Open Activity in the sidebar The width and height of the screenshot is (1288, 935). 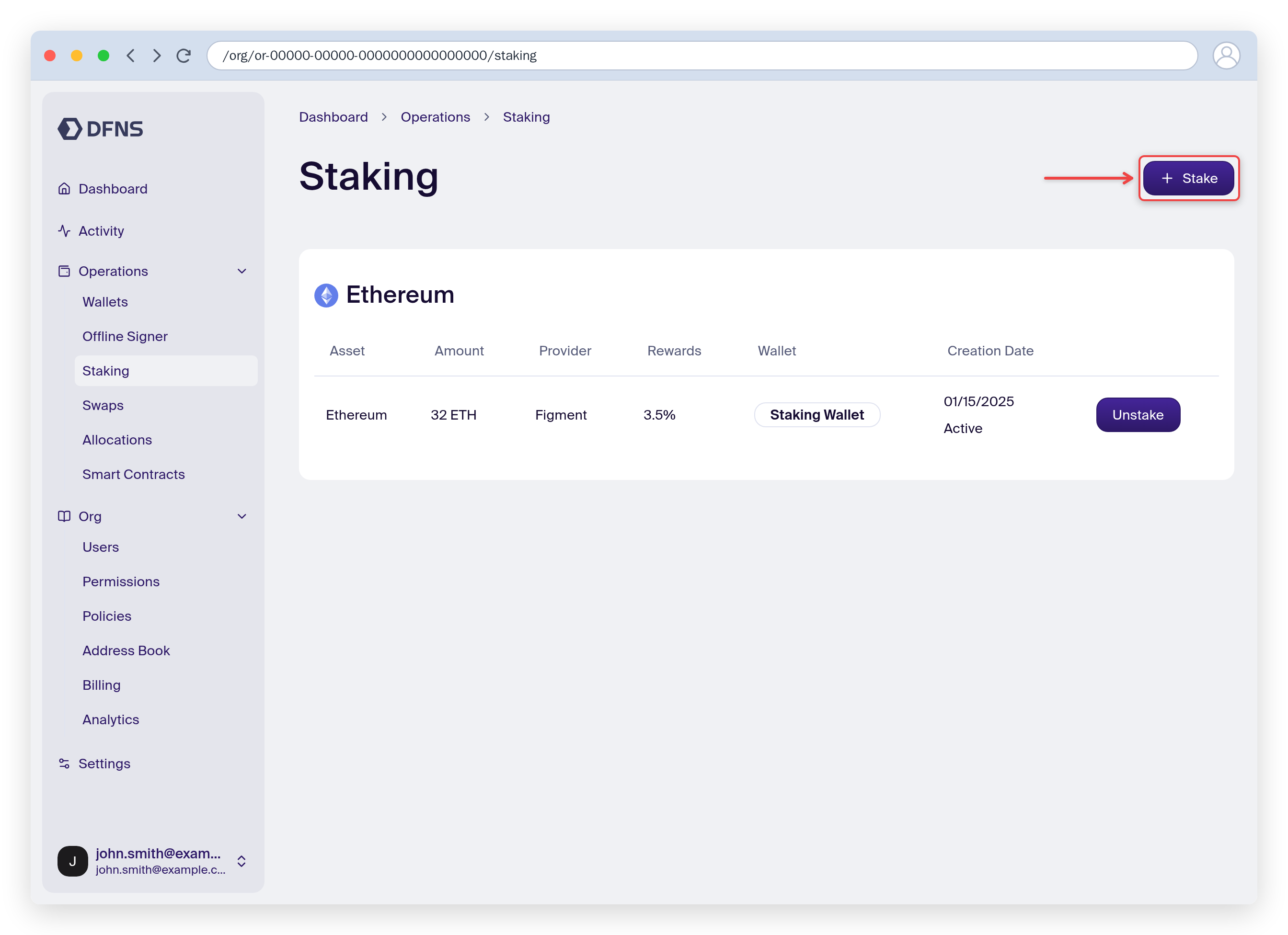[101, 230]
